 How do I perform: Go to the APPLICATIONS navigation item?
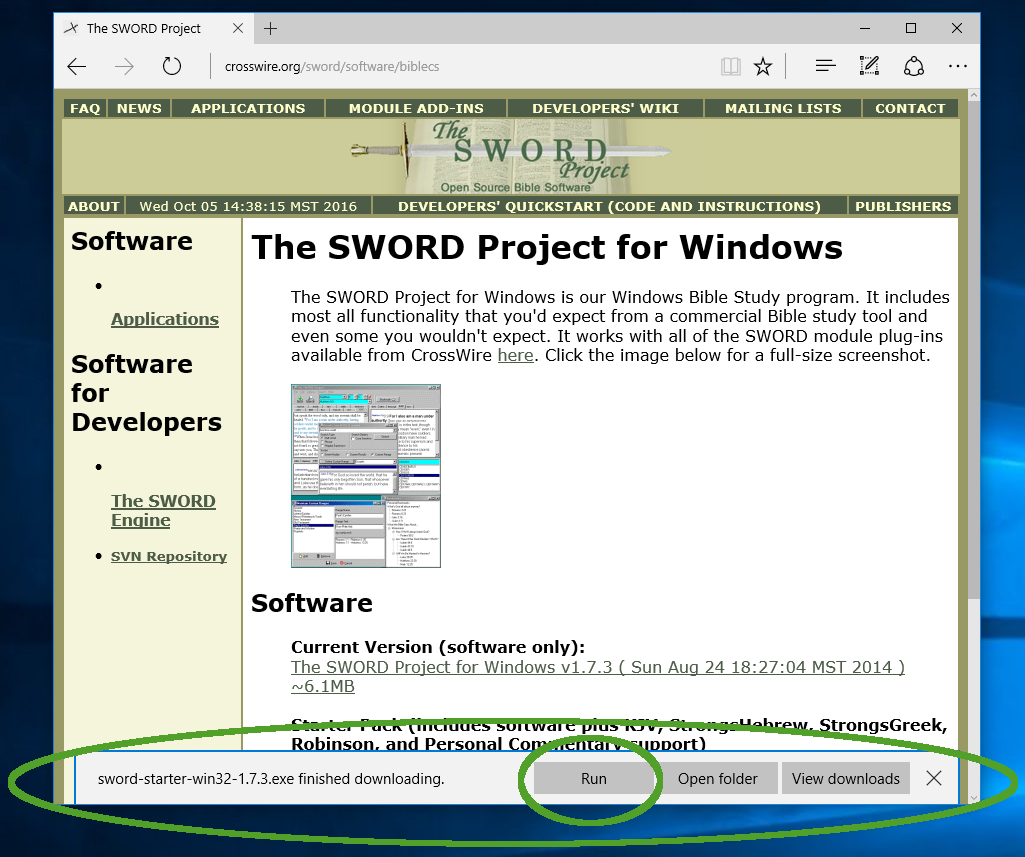coord(248,108)
